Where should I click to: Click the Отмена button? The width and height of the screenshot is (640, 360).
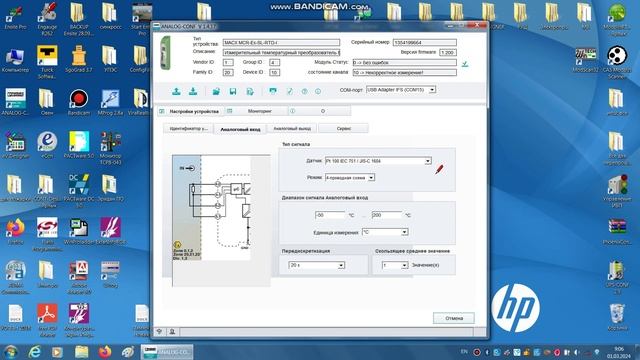(453, 318)
